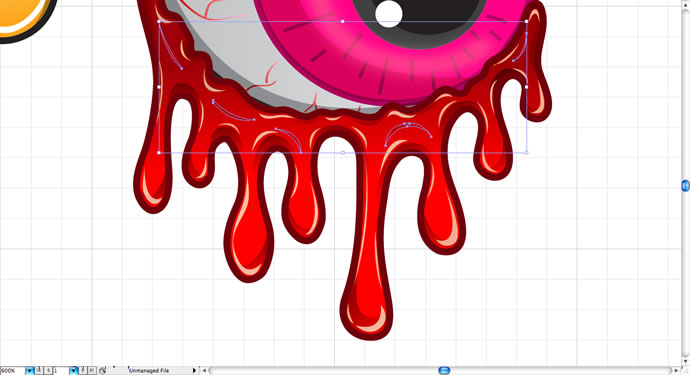Go to the first artboard button
This screenshot has width=690, height=375.
click(39, 371)
